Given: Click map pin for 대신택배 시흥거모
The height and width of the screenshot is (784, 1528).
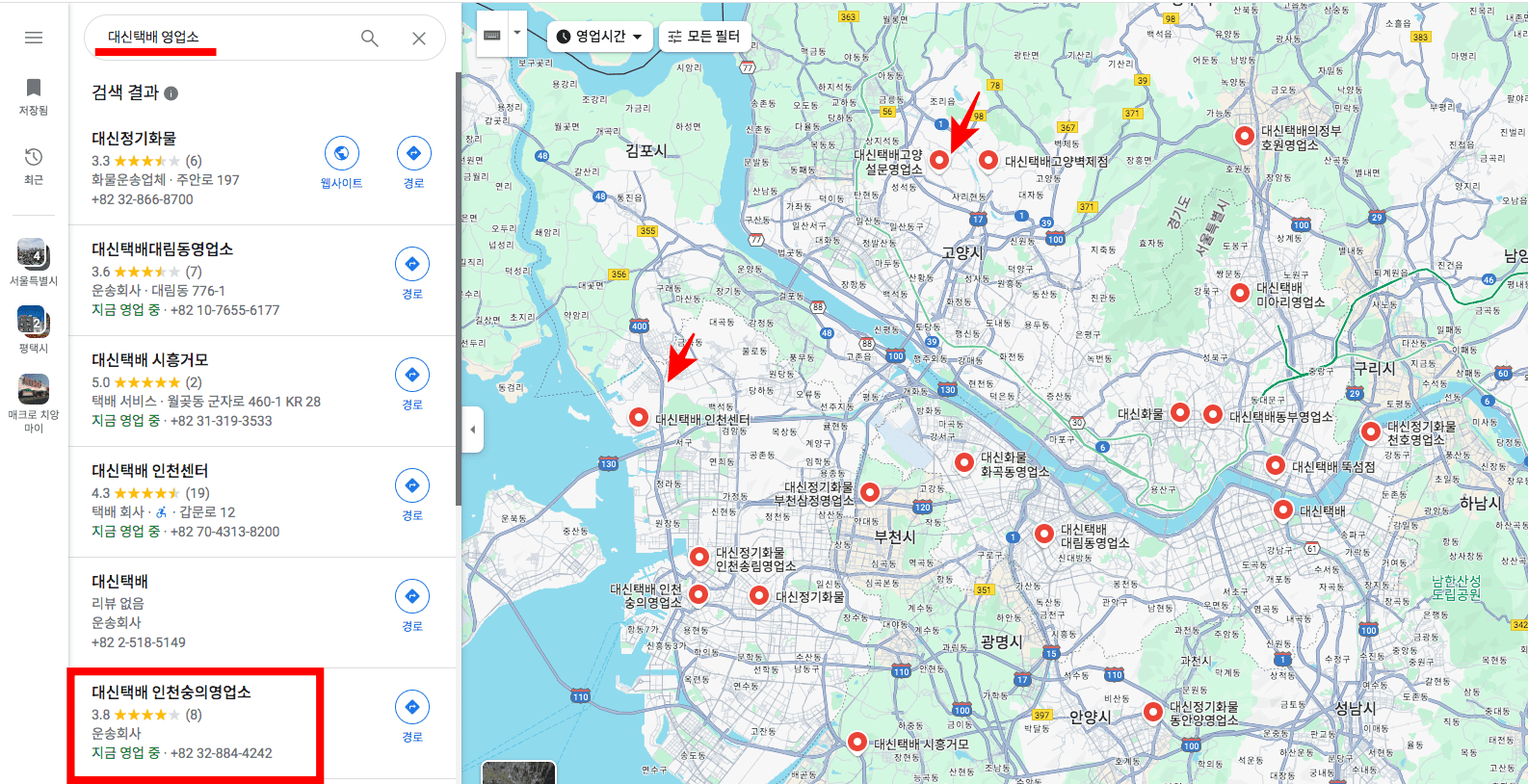Looking at the screenshot, I should tap(857, 742).
